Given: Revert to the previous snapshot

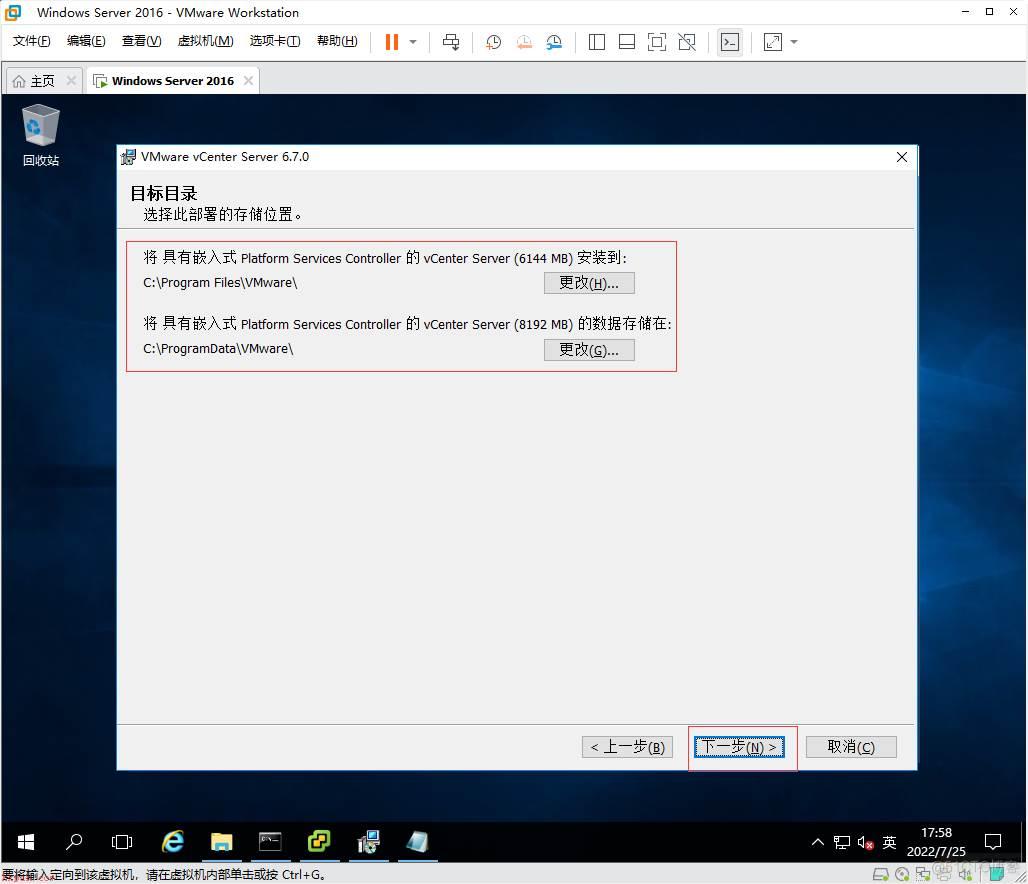Looking at the screenshot, I should pos(524,42).
